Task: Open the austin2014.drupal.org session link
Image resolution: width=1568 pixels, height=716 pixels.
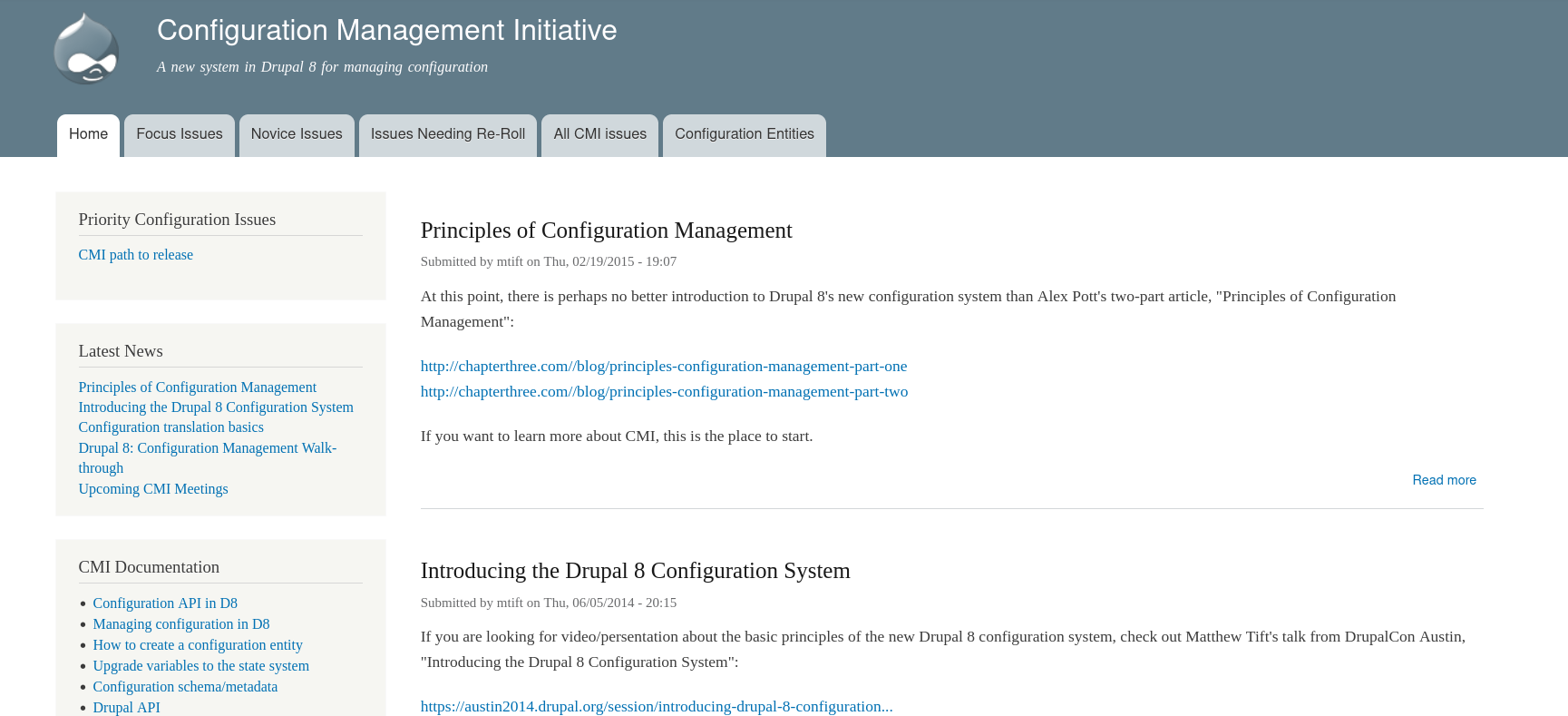Action: click(656, 707)
